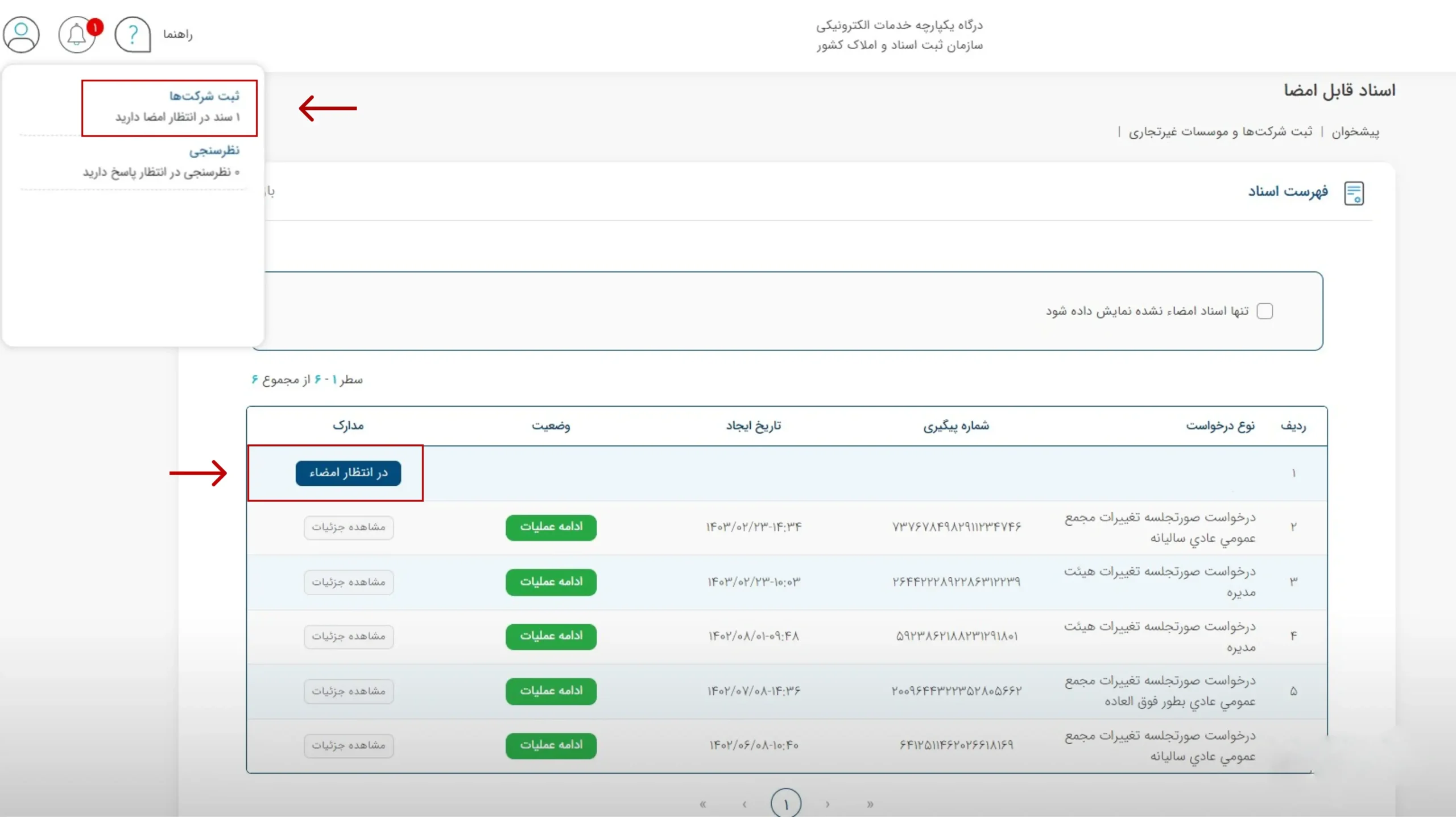Click مشاهده جزئیات button in row 6
1456x817 pixels.
(348, 745)
